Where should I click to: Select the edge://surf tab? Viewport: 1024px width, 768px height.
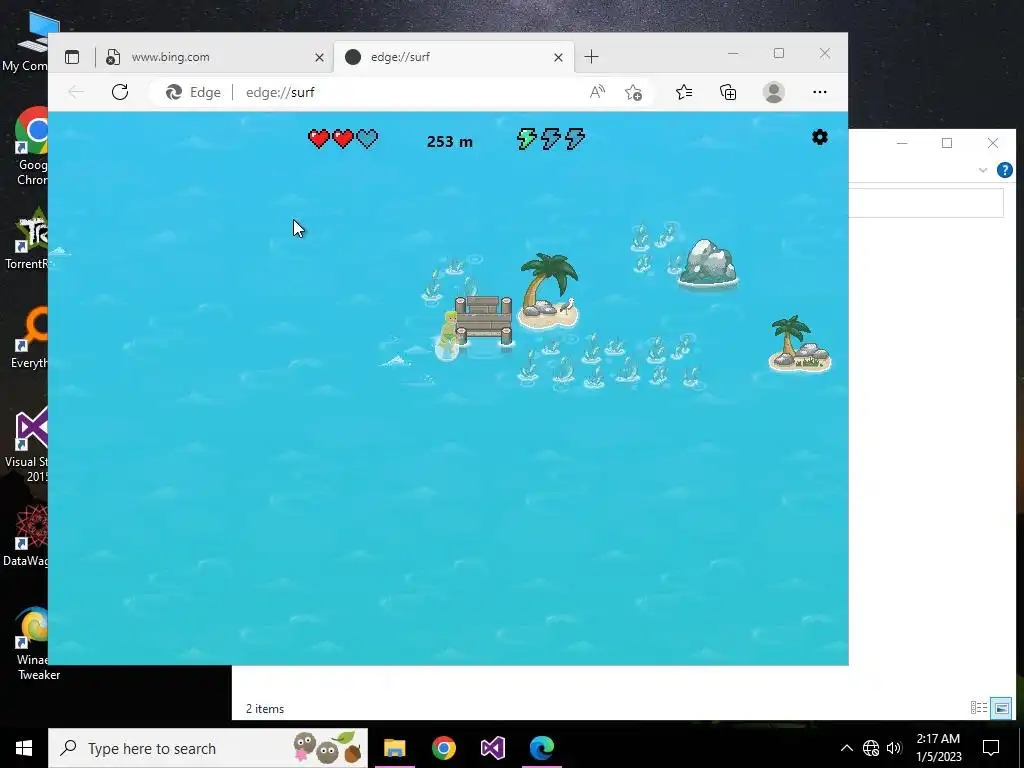pyautogui.click(x=453, y=57)
